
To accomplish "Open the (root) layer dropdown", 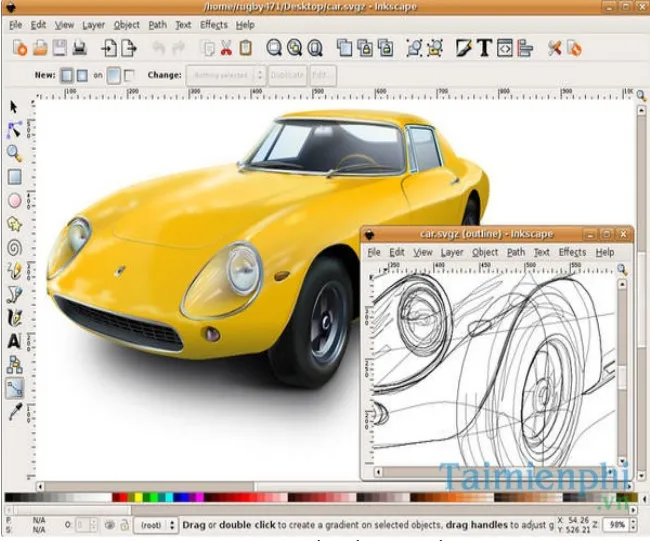I will [x=155, y=525].
